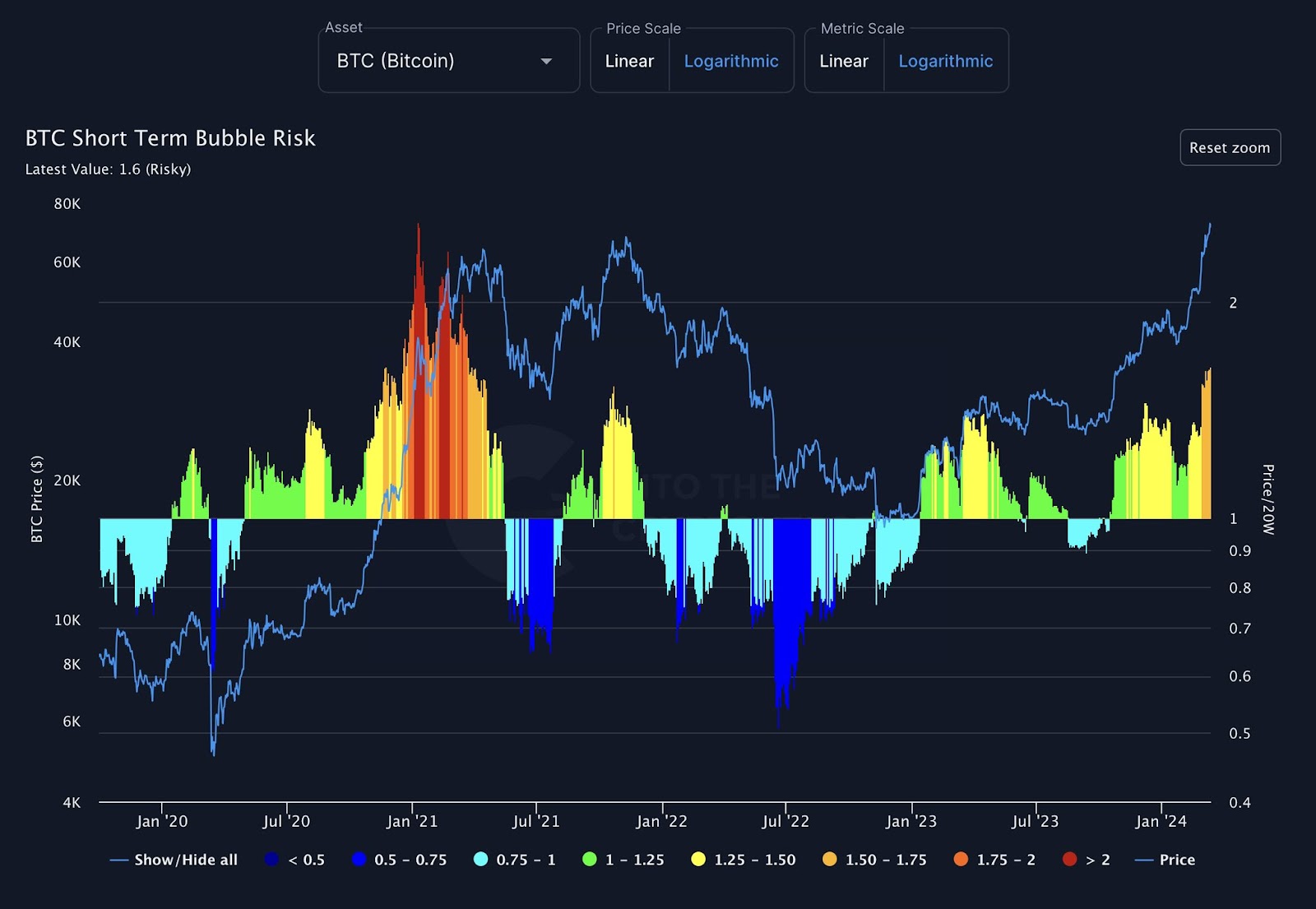1316x909 pixels.
Task: Select Linear under Price Scale
Action: pos(629,61)
